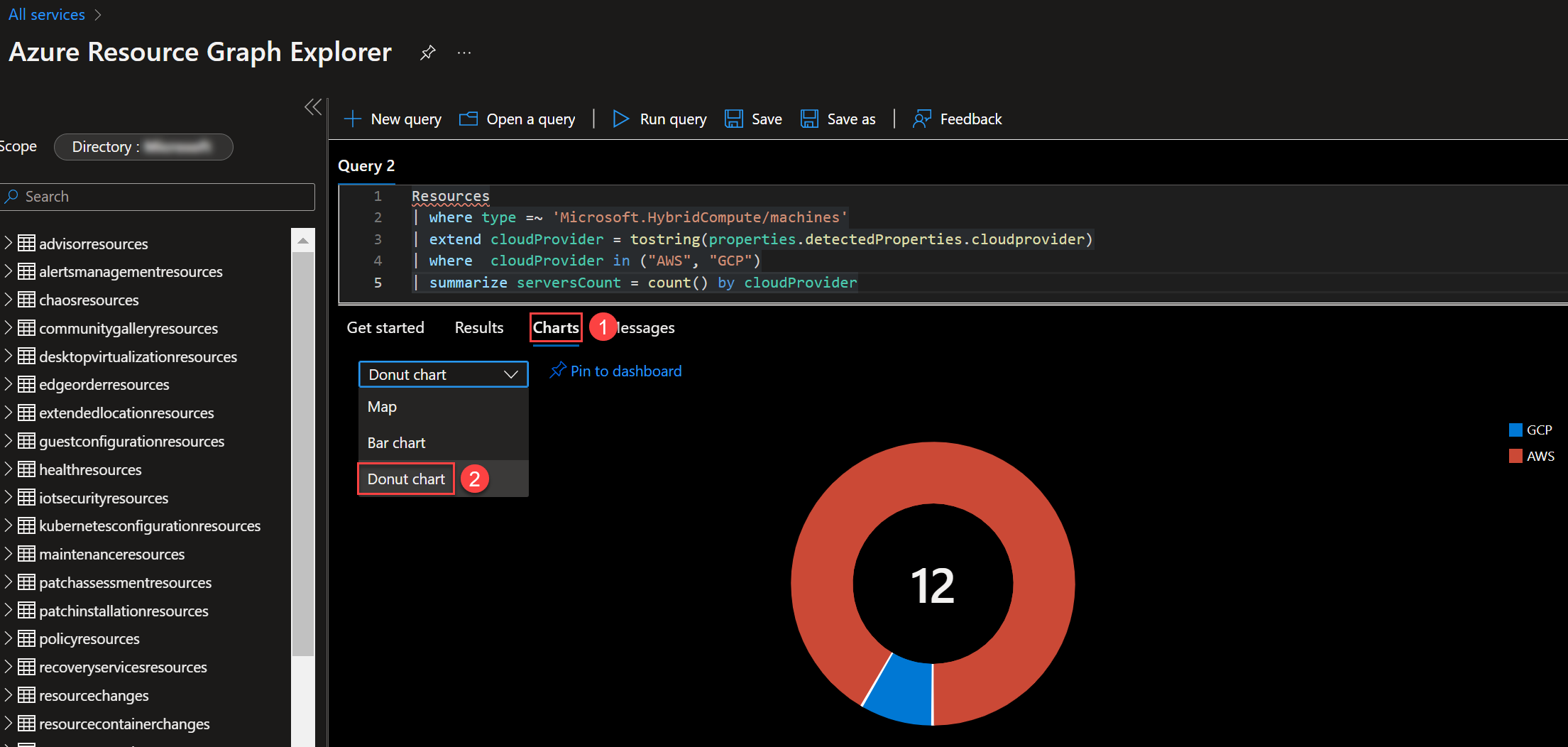Image resolution: width=1568 pixels, height=747 pixels.
Task: Click the sidebar Search input field
Action: coord(158,197)
